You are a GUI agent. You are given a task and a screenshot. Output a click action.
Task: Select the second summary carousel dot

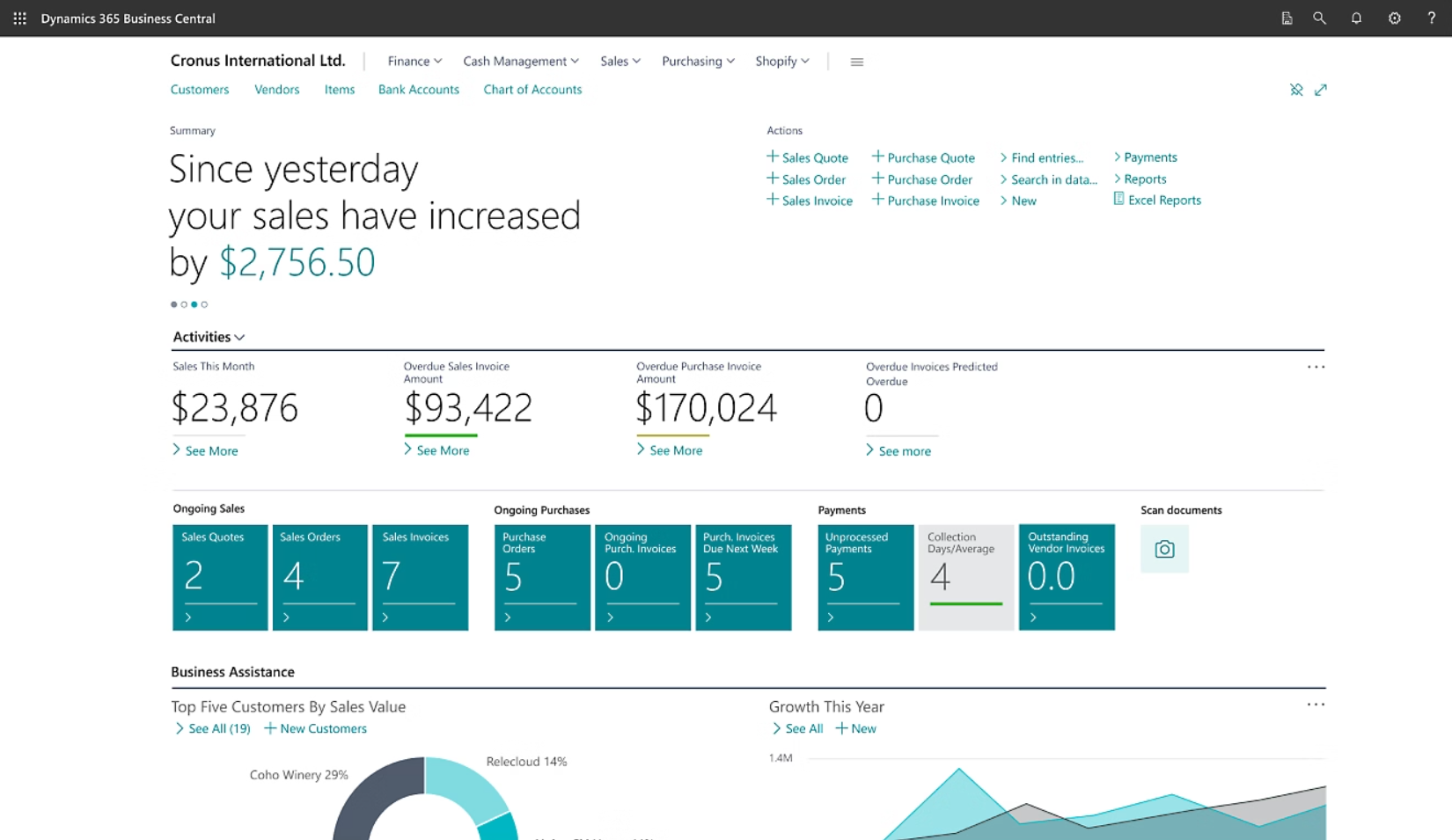[184, 304]
